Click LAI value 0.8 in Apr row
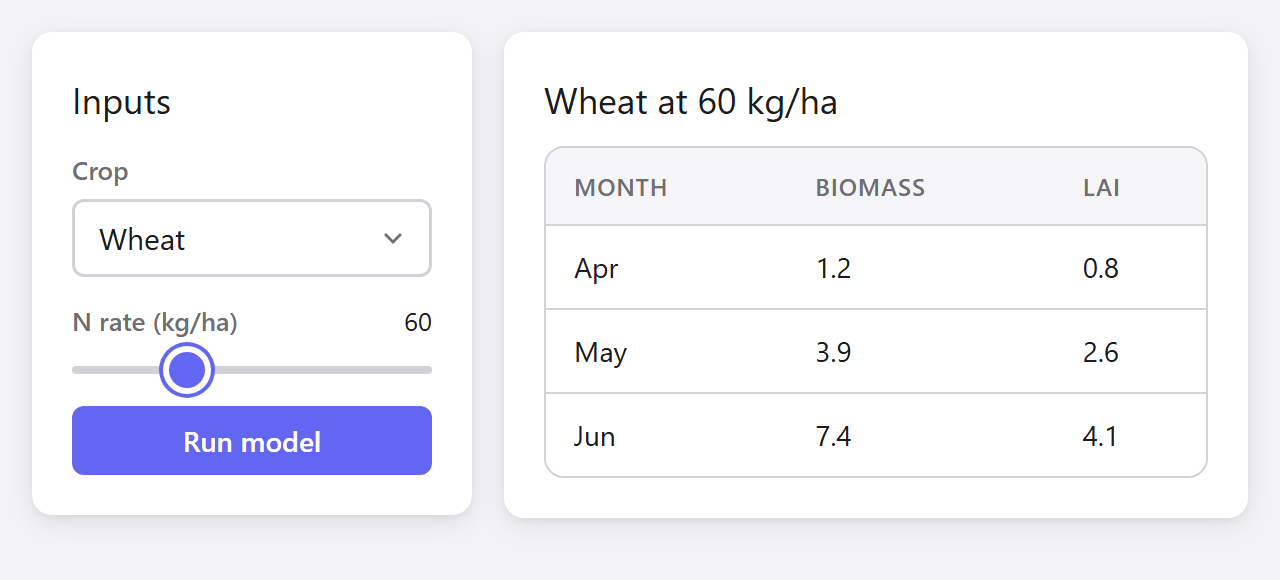The height and width of the screenshot is (580, 1280). click(1101, 268)
